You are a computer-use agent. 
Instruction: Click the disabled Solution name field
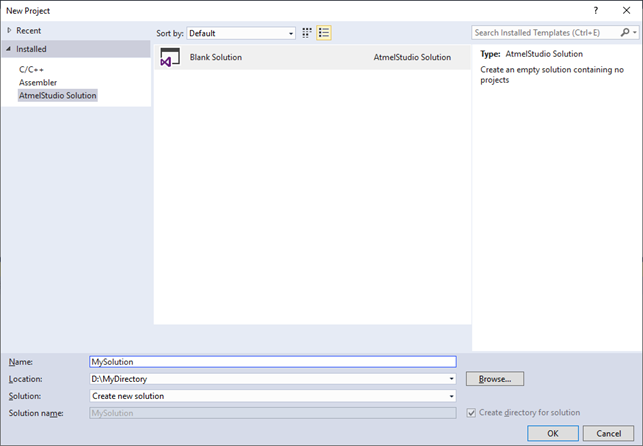pyautogui.click(x=273, y=413)
